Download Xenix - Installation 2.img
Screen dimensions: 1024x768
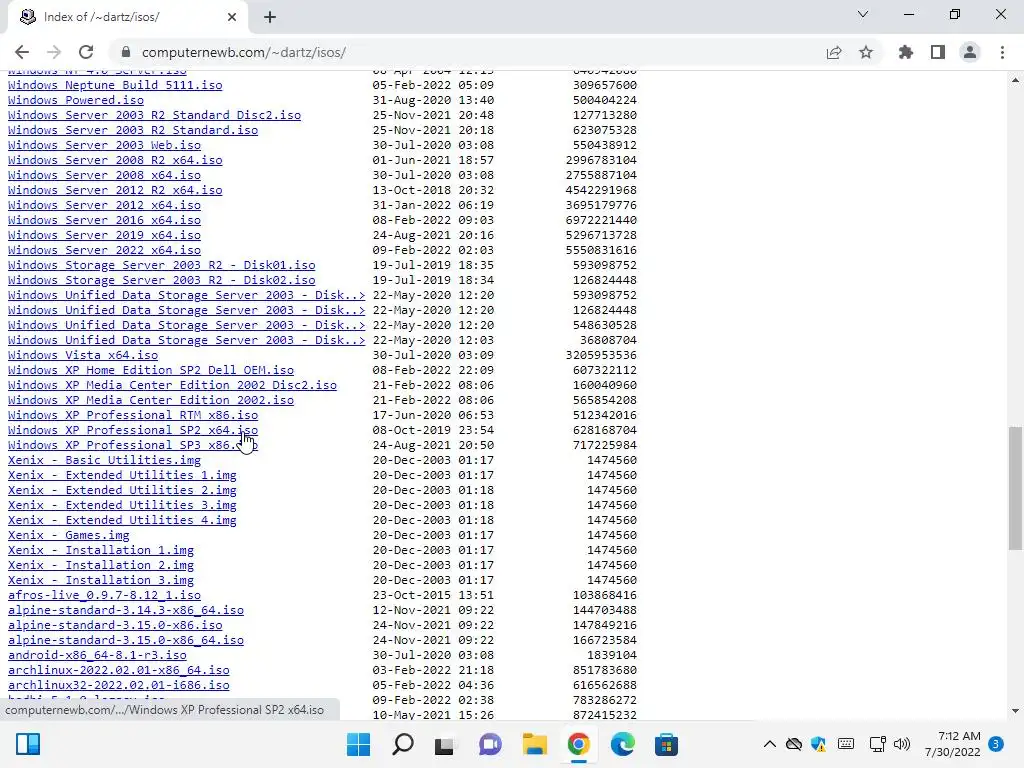[101, 566]
